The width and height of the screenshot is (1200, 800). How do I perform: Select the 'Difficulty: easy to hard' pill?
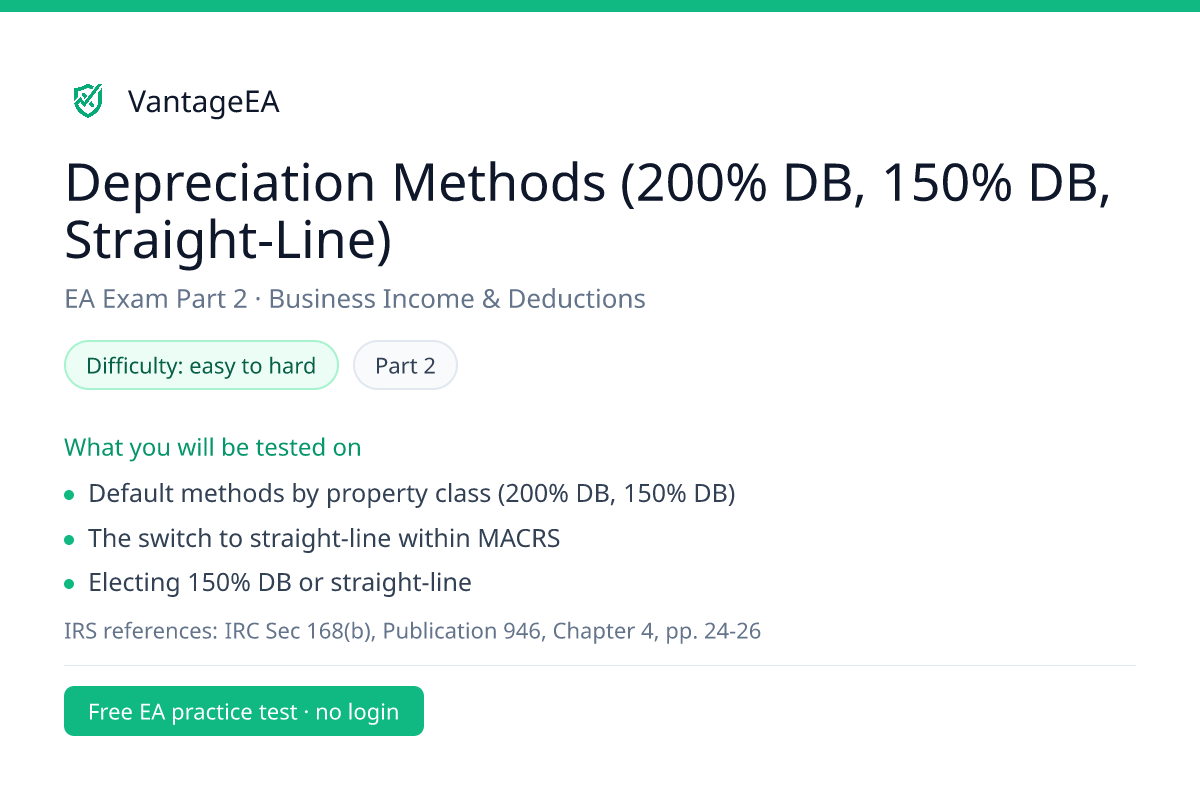(201, 366)
